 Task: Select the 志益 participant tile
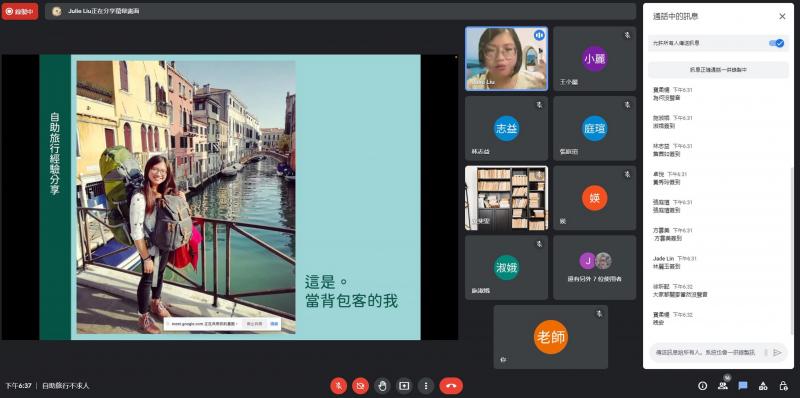[506, 128]
